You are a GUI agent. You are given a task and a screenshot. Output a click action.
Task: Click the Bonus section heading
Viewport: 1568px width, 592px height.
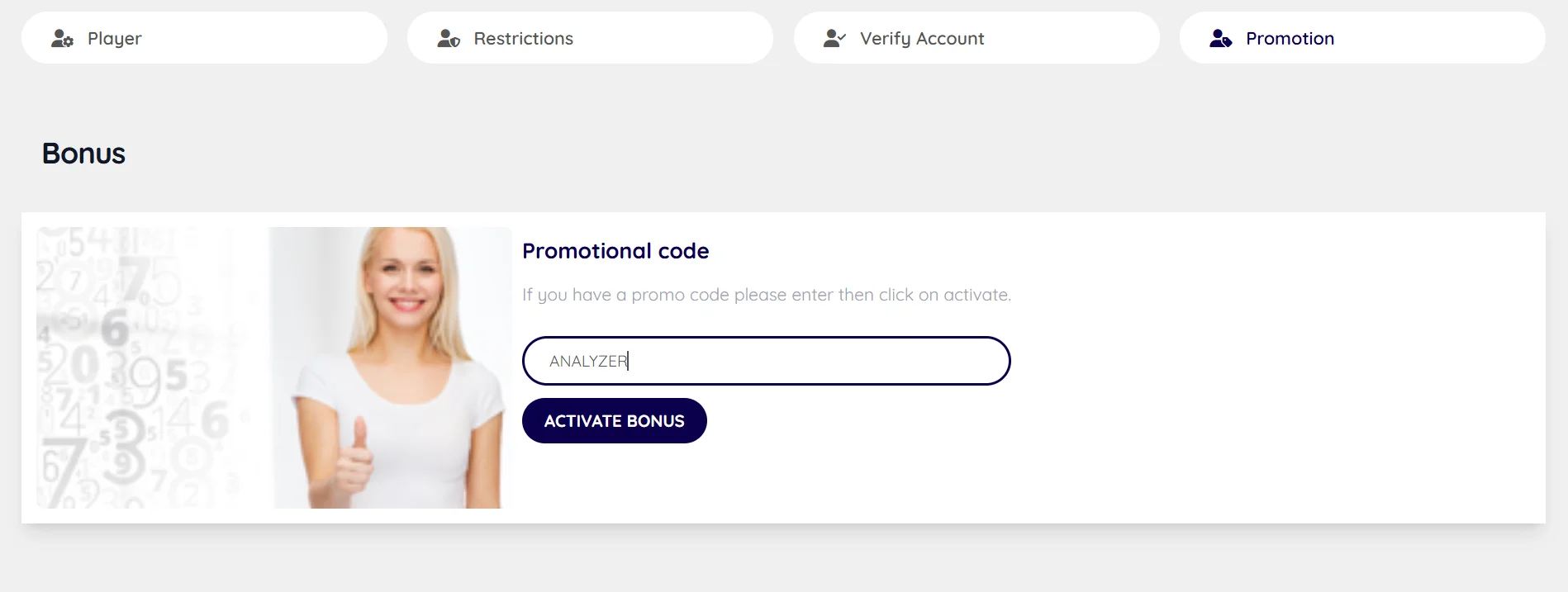(83, 154)
